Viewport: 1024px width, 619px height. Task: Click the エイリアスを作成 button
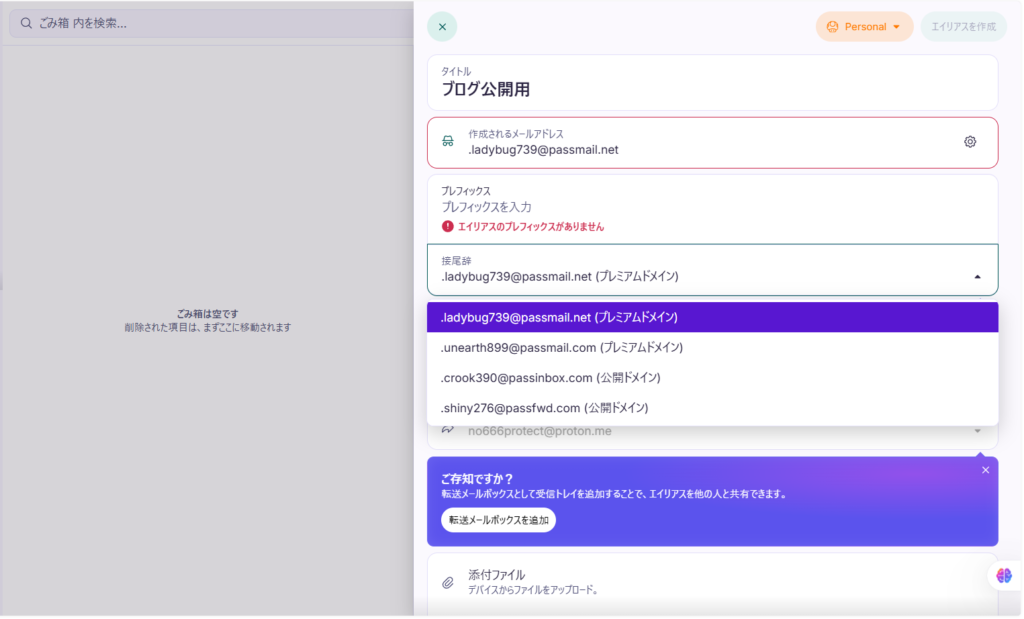pyautogui.click(x=963, y=27)
